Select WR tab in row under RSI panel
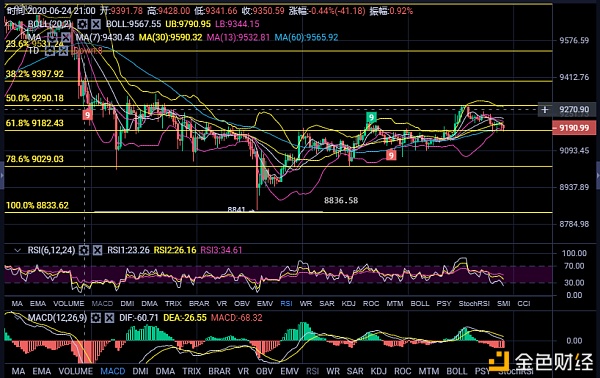 click(x=306, y=303)
